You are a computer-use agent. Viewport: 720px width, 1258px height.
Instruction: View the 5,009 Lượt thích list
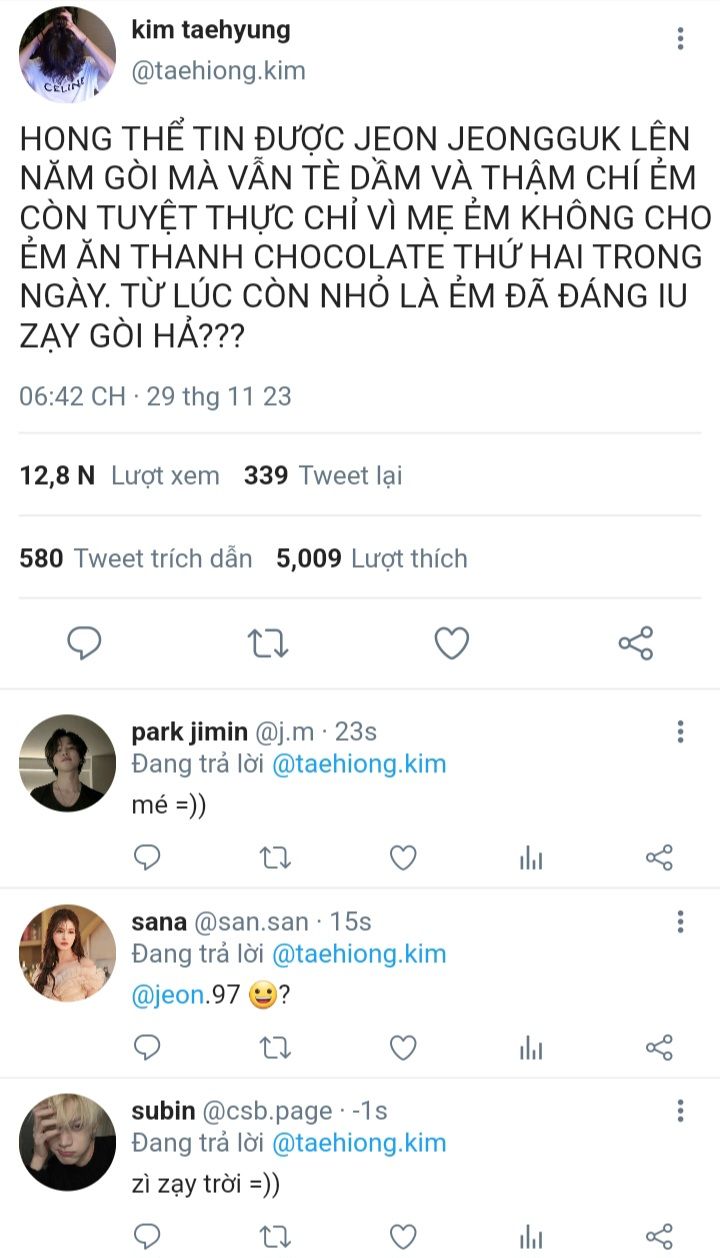click(x=372, y=558)
